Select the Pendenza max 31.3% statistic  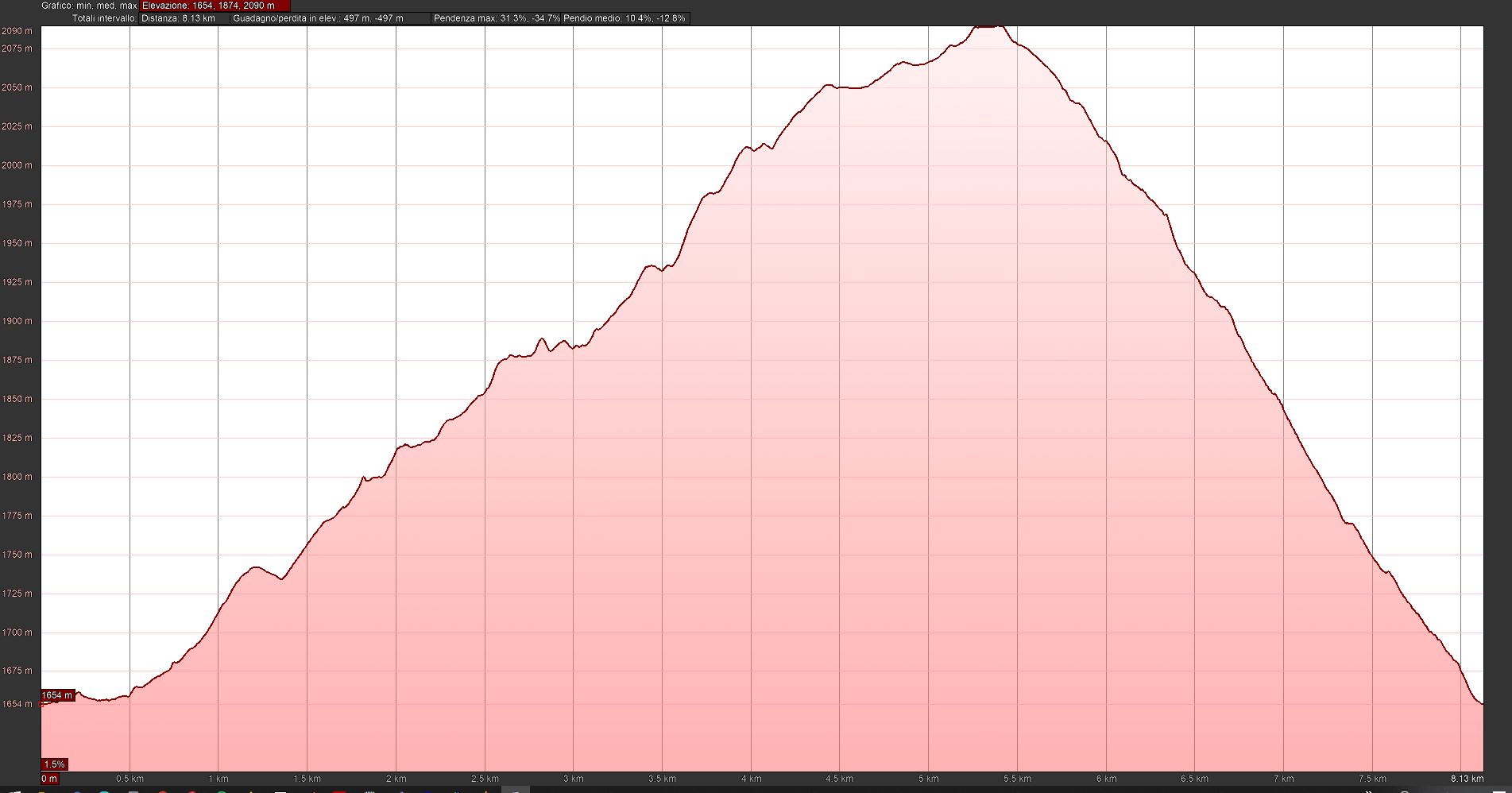[x=496, y=18]
